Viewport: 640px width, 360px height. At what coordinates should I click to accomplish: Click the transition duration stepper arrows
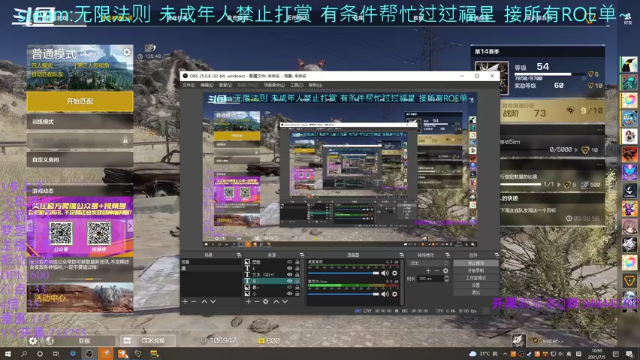[447, 278]
